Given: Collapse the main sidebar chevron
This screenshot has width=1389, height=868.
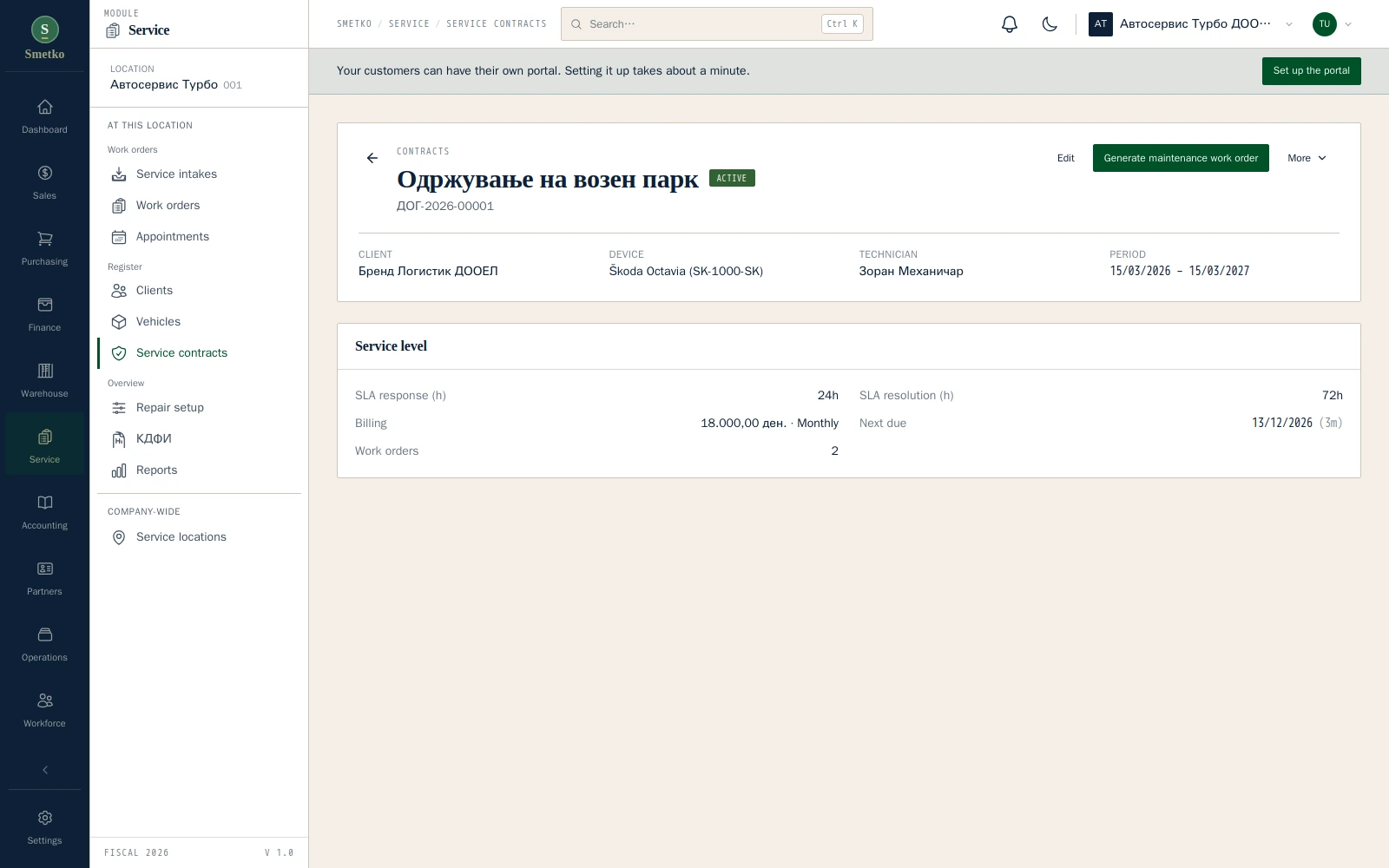Looking at the screenshot, I should (x=44, y=770).
